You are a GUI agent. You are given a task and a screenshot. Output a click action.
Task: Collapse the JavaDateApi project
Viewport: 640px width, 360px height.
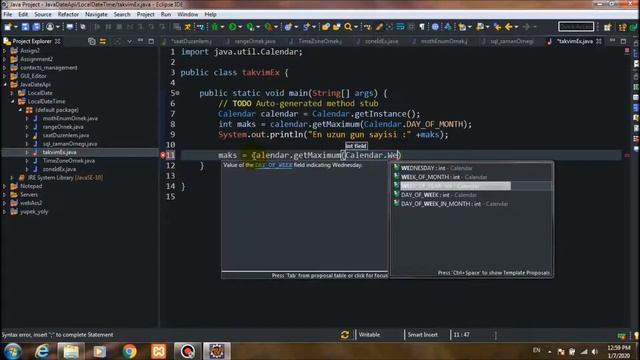(x=5, y=84)
